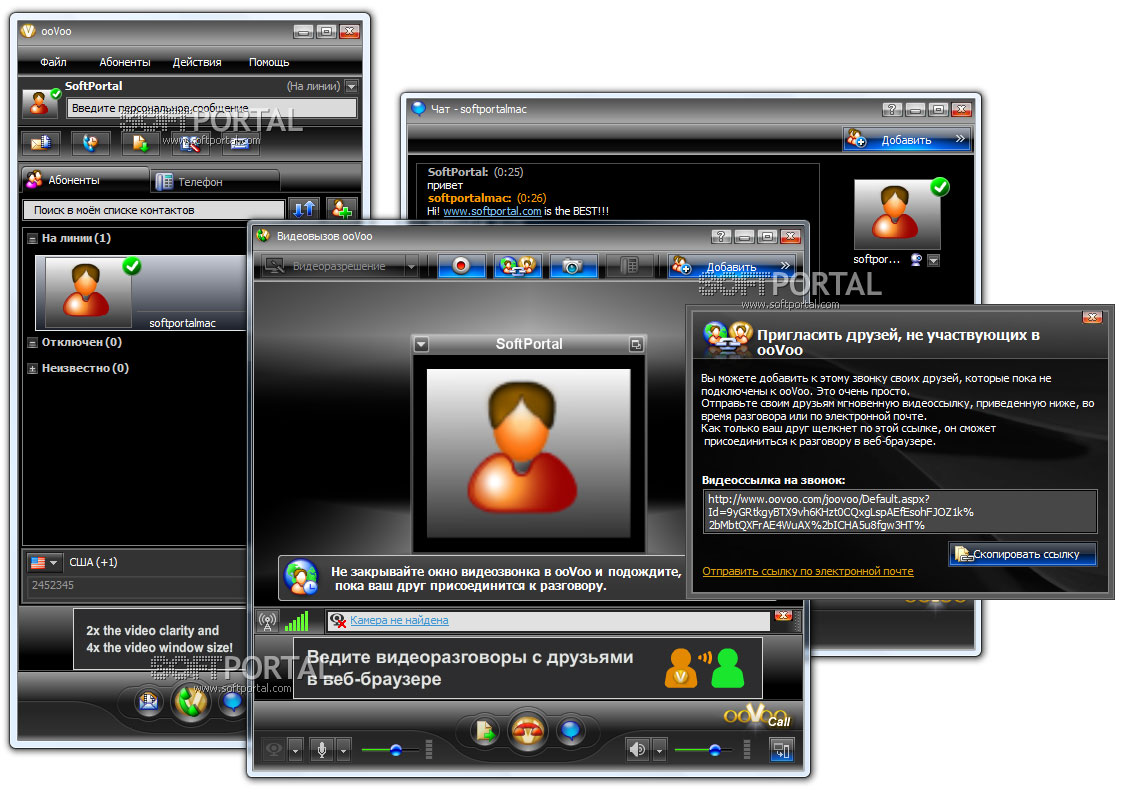The height and width of the screenshot is (793, 1121).
Task: Open the speaker options dropdown arrow
Action: point(659,749)
